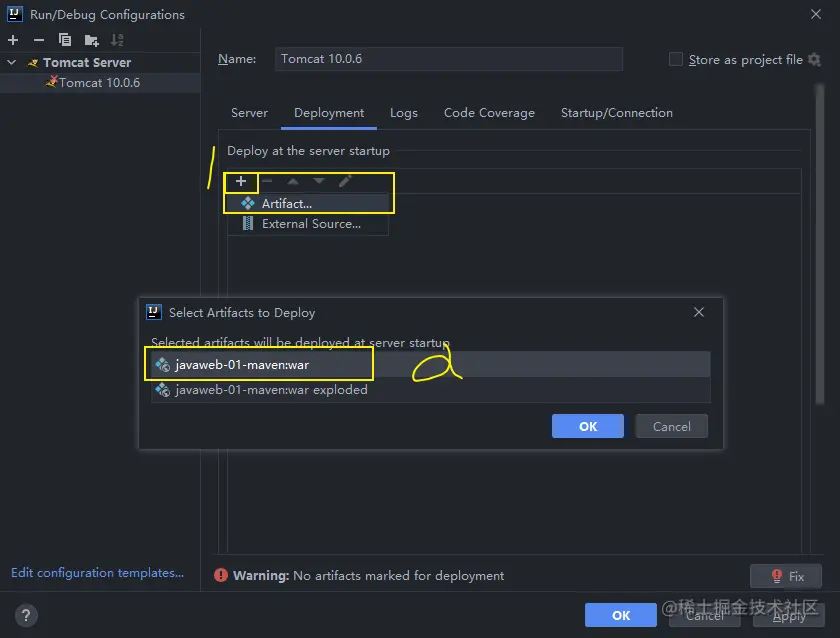Open the project file storage gear settings
Screen dimensions: 840x638
pyautogui.click(x=814, y=59)
